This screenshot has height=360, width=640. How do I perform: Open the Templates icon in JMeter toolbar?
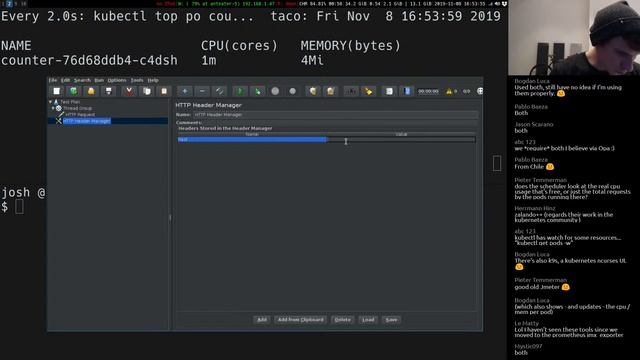[x=73, y=91]
